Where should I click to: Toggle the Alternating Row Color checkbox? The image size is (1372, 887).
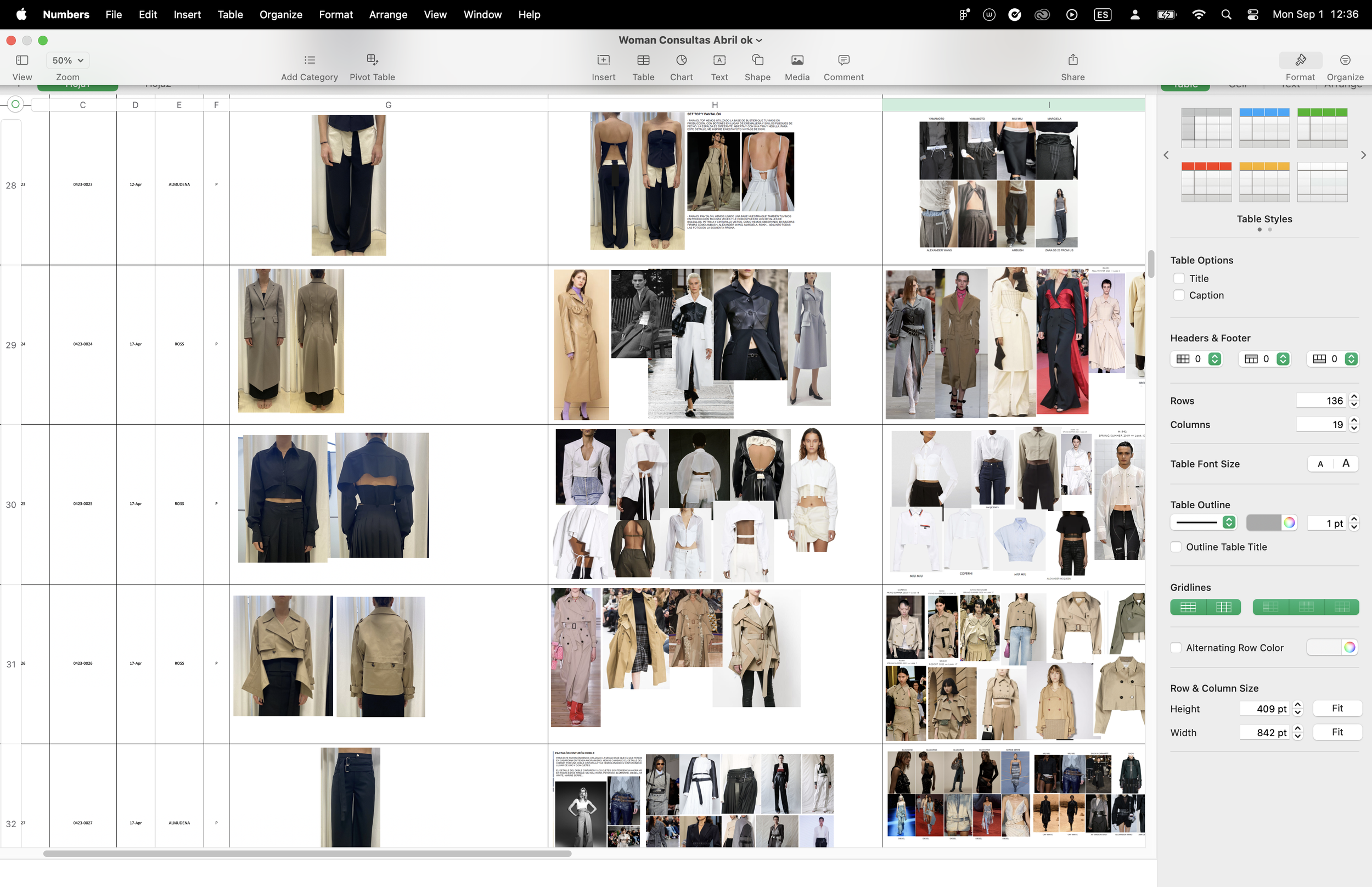1176,647
